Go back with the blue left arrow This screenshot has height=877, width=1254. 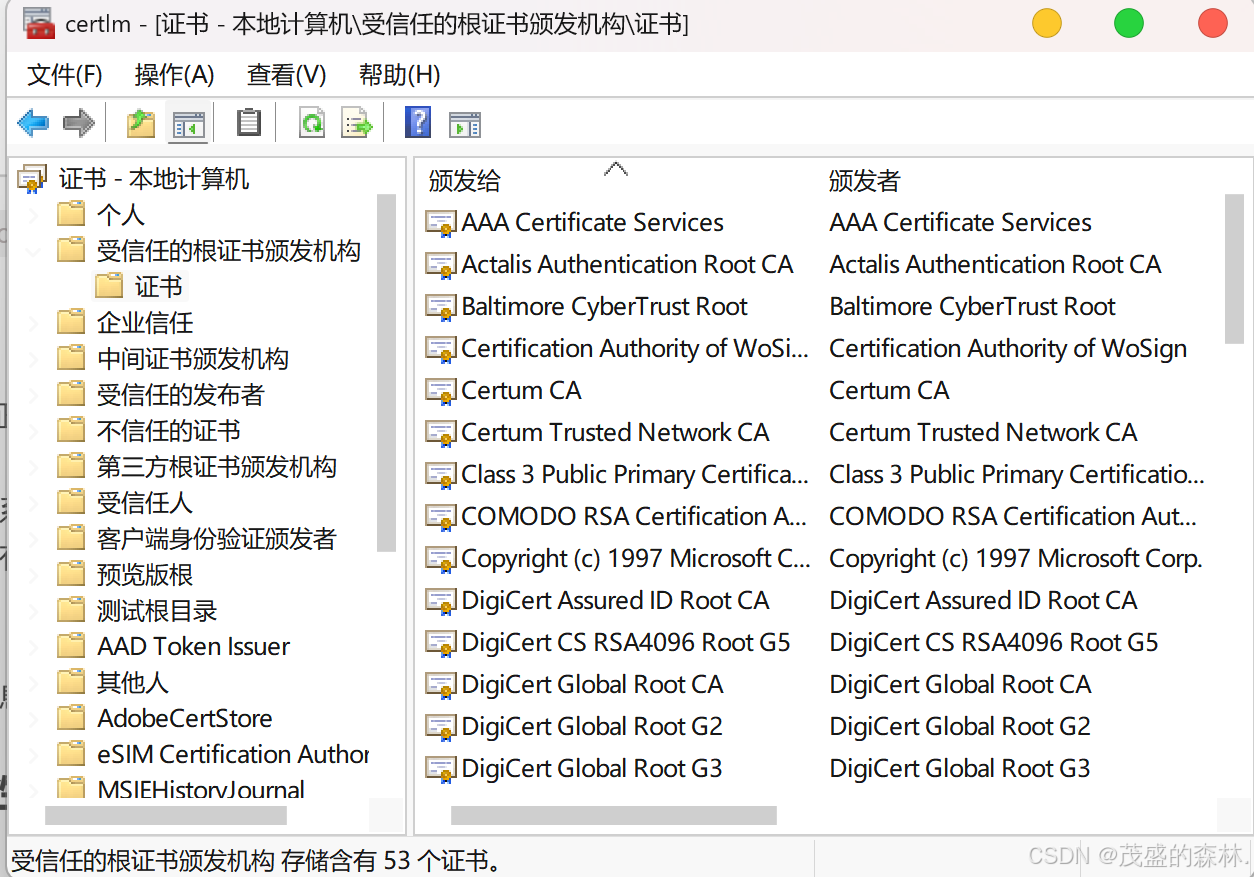click(33, 124)
